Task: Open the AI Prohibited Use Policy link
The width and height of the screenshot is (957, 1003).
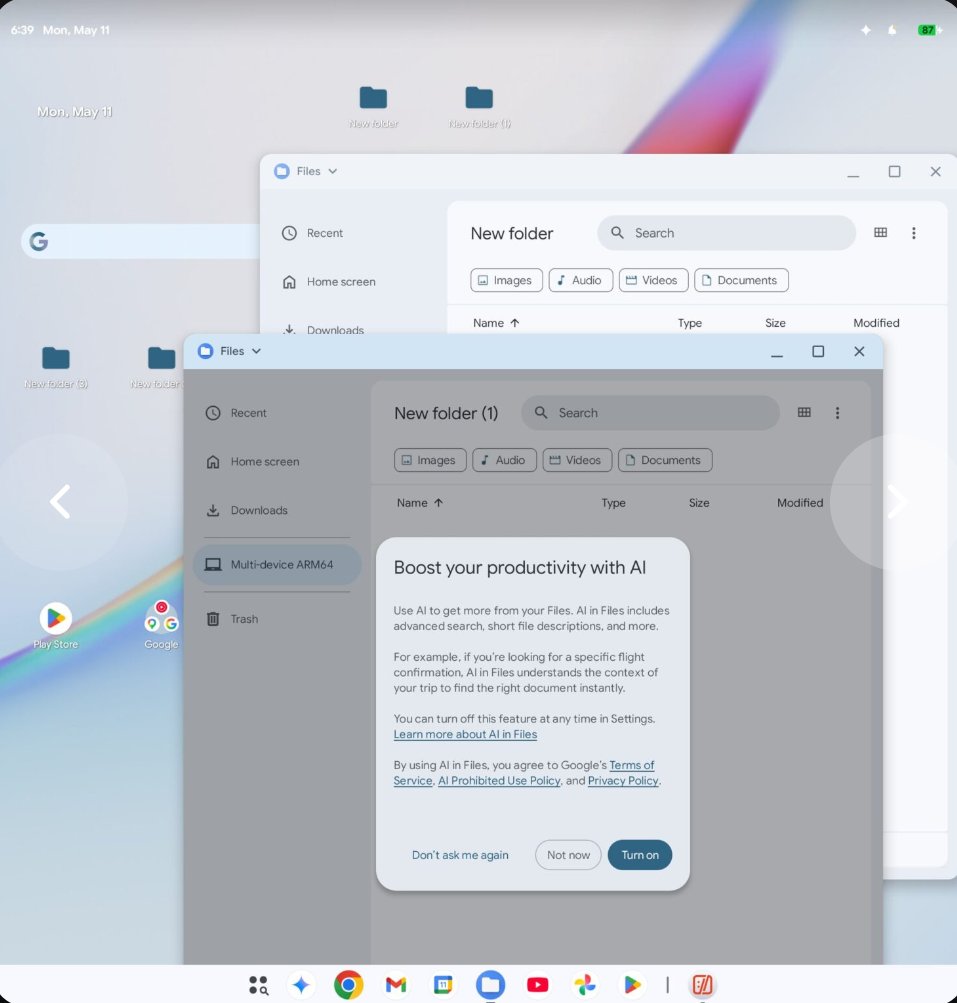Action: pos(499,780)
